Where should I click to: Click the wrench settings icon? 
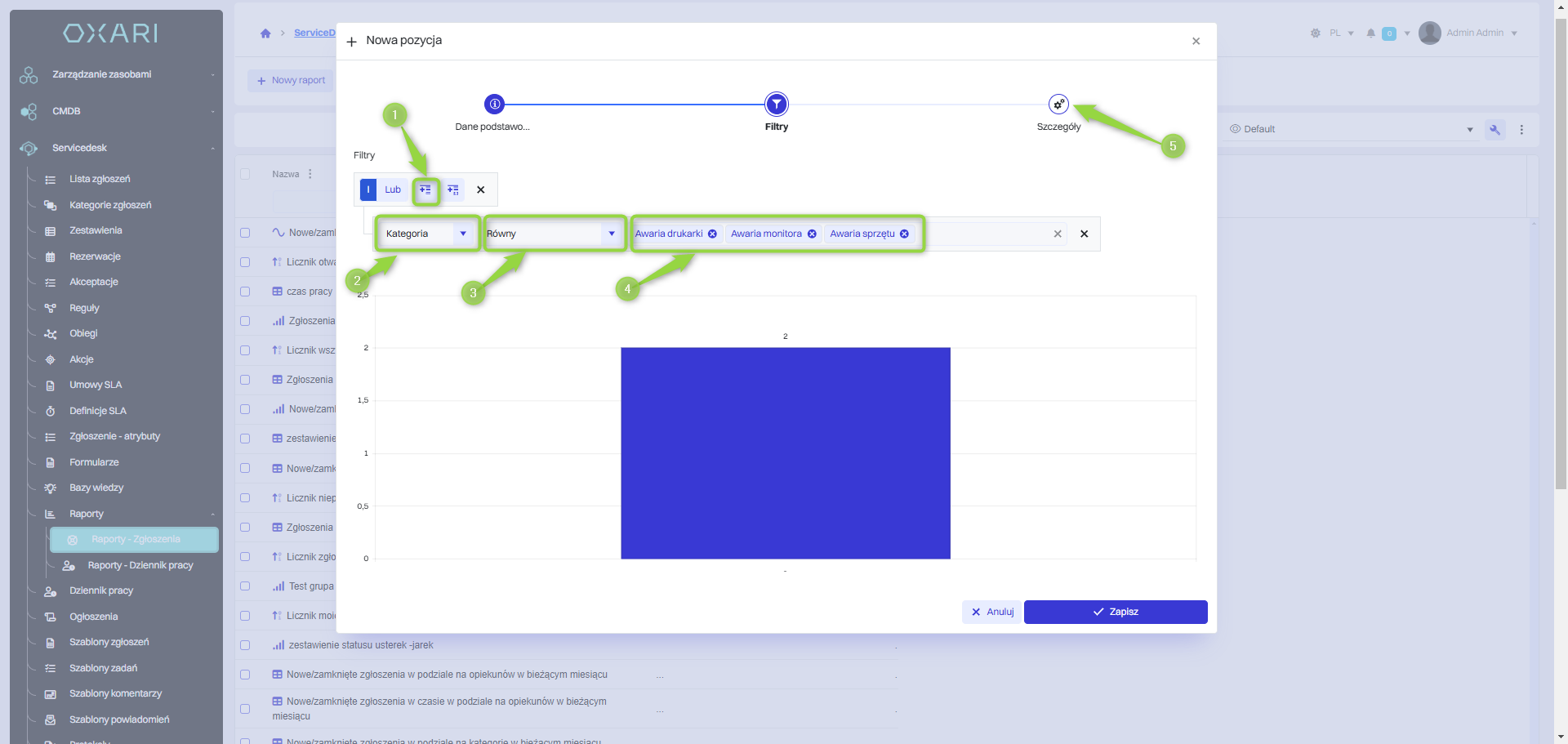point(1494,130)
